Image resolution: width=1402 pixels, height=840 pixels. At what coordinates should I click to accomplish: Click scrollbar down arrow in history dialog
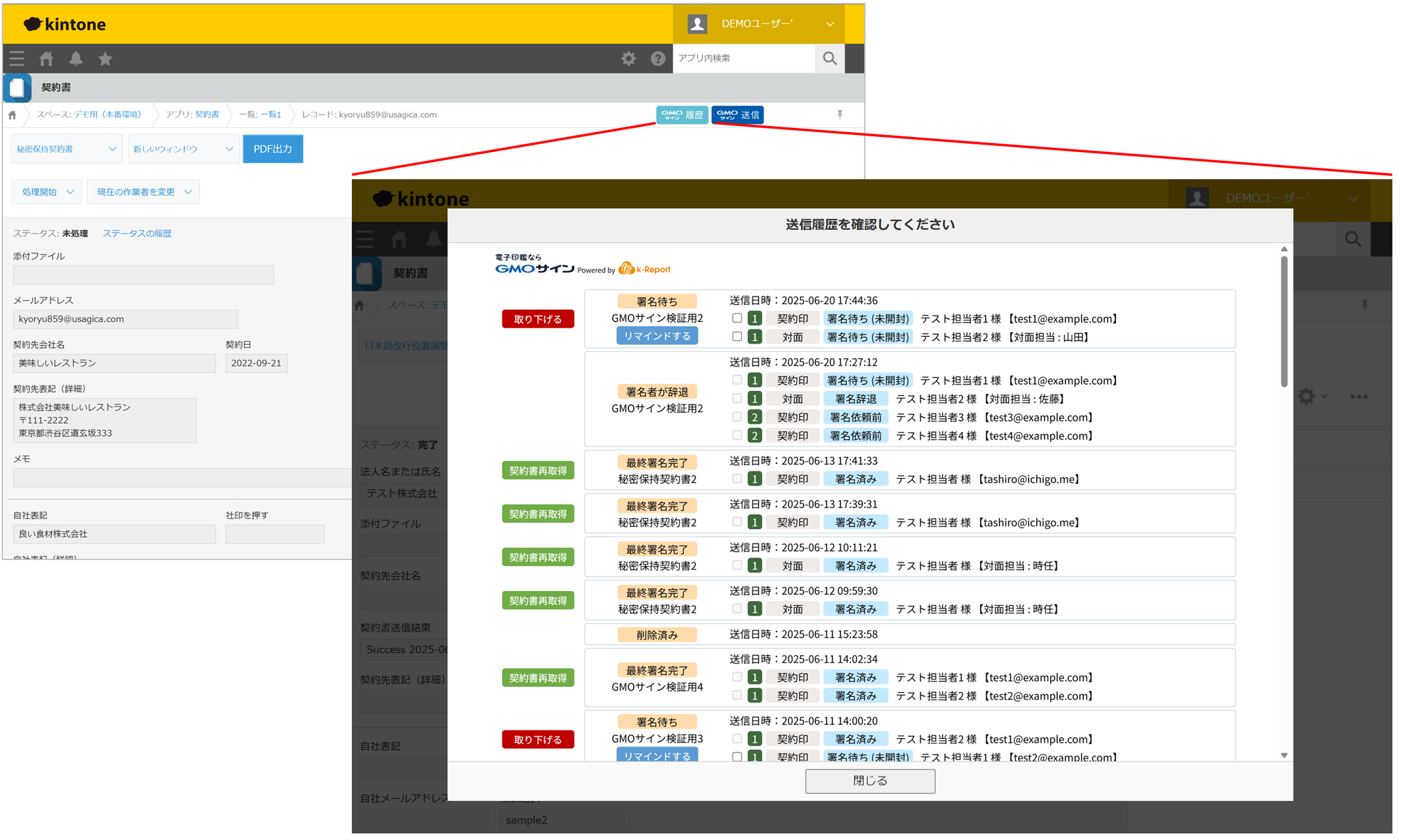point(1284,755)
